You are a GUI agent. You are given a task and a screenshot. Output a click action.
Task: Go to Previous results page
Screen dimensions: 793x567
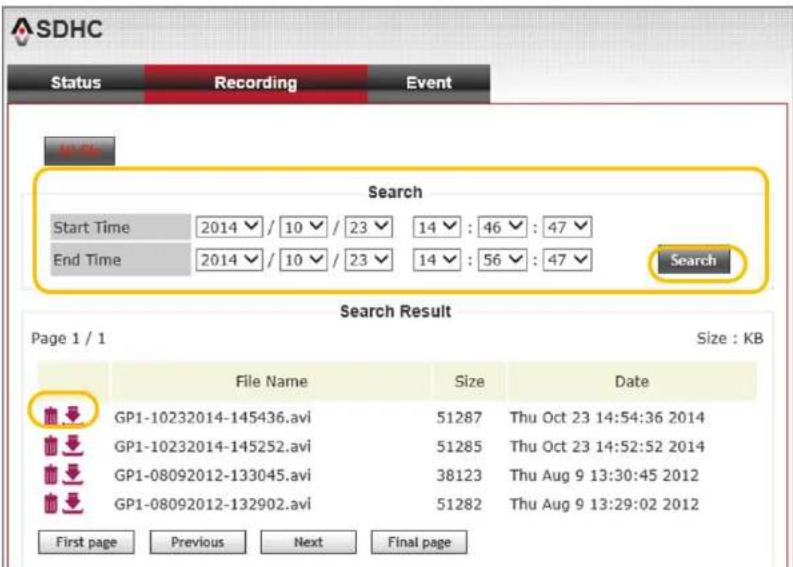click(x=197, y=542)
